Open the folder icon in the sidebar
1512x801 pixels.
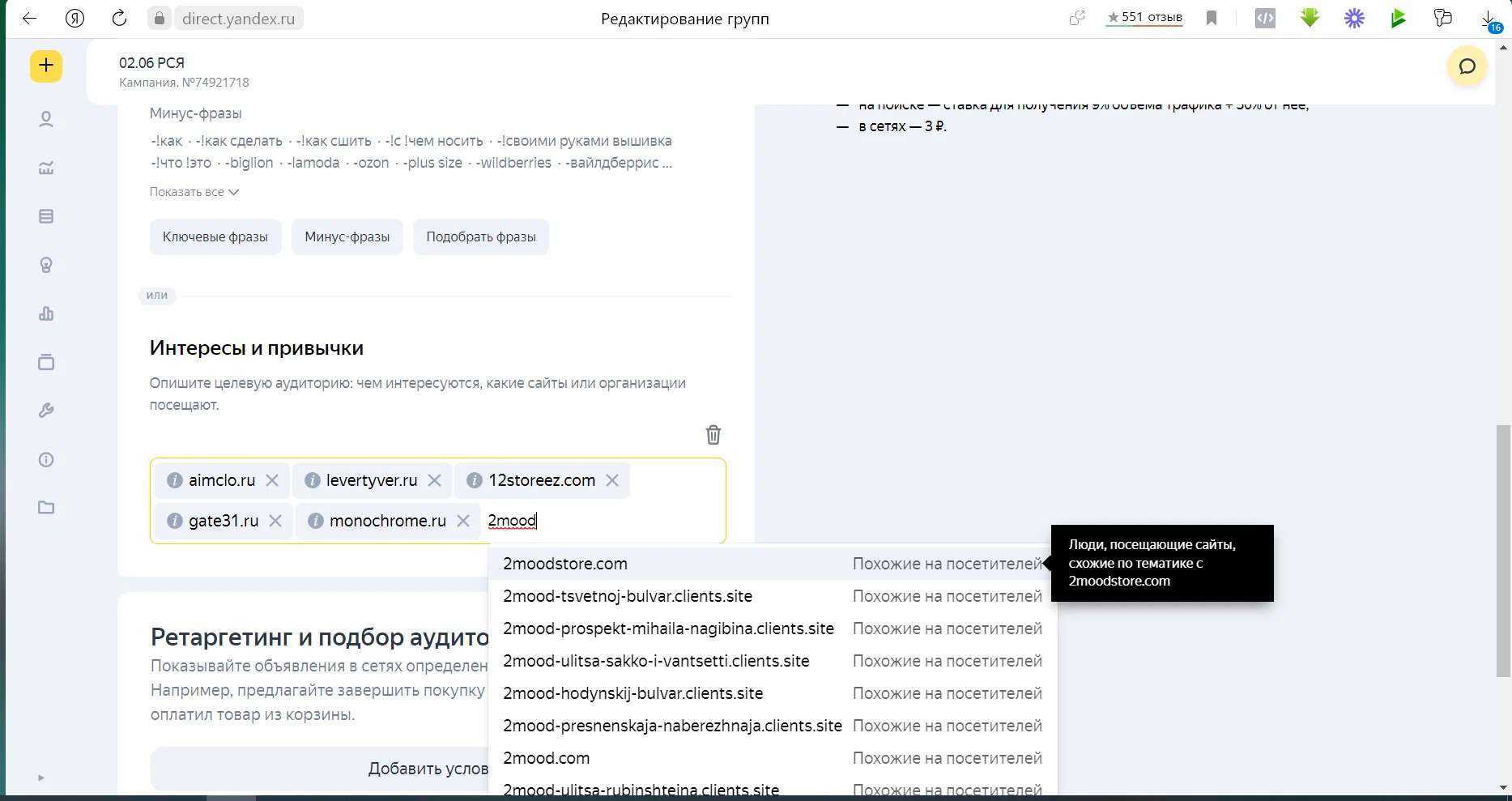[x=46, y=508]
